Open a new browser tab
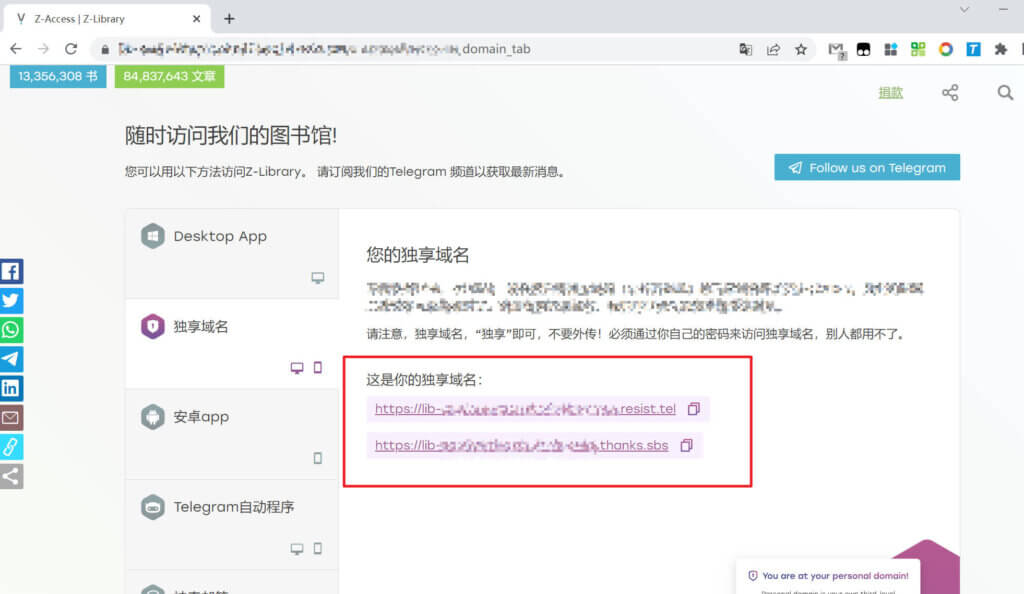The width and height of the screenshot is (1024, 594). tap(229, 18)
